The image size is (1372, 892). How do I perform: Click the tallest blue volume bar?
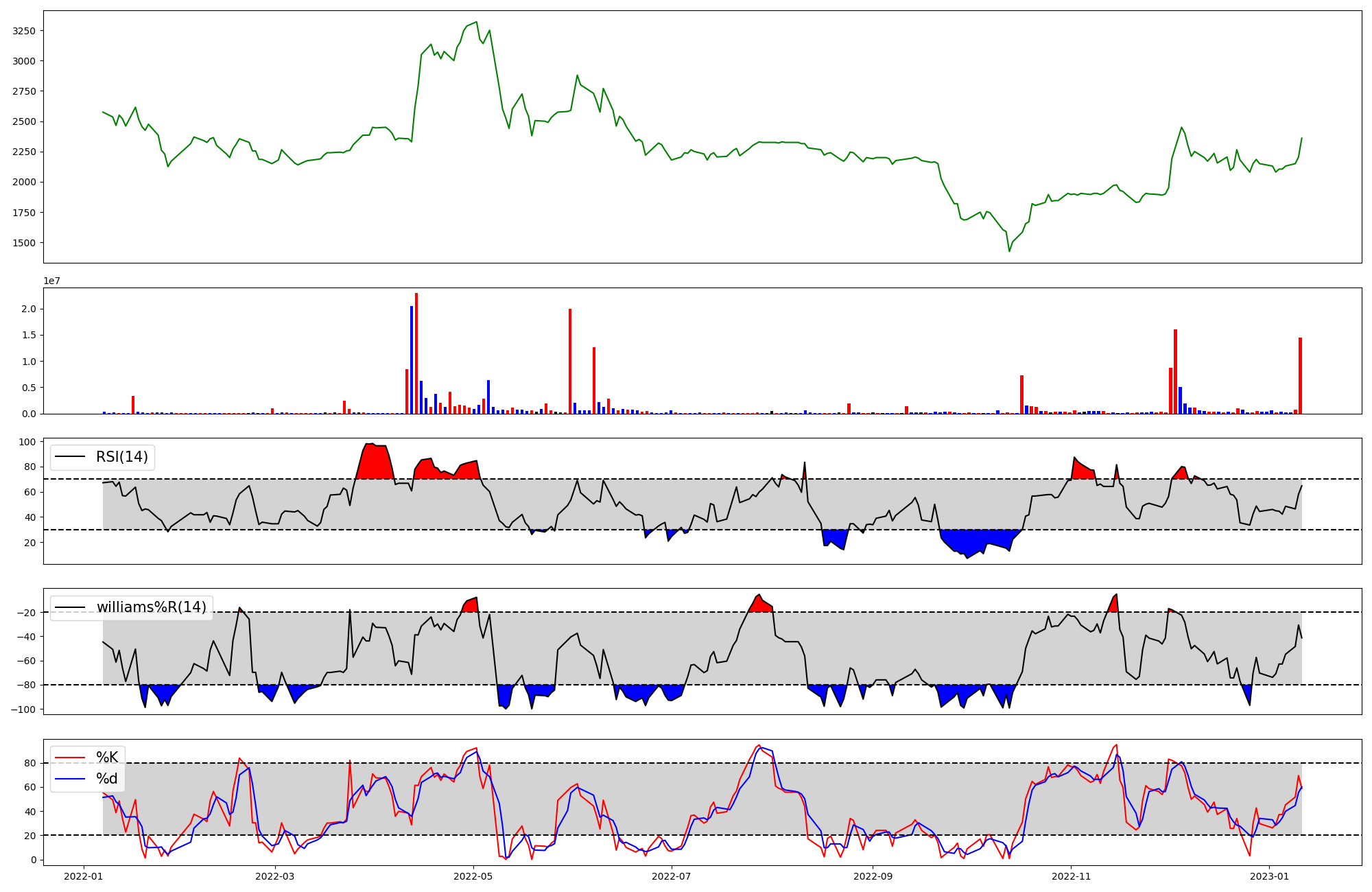point(412,360)
